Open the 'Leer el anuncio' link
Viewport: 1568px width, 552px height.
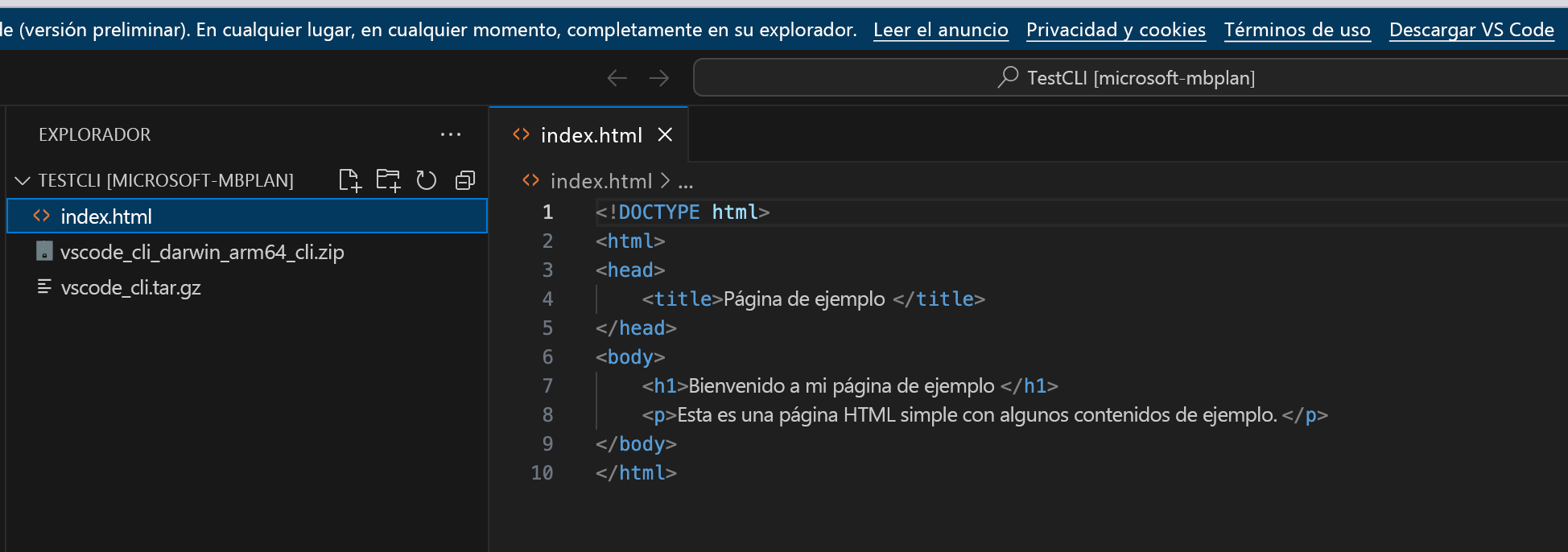coord(941,30)
